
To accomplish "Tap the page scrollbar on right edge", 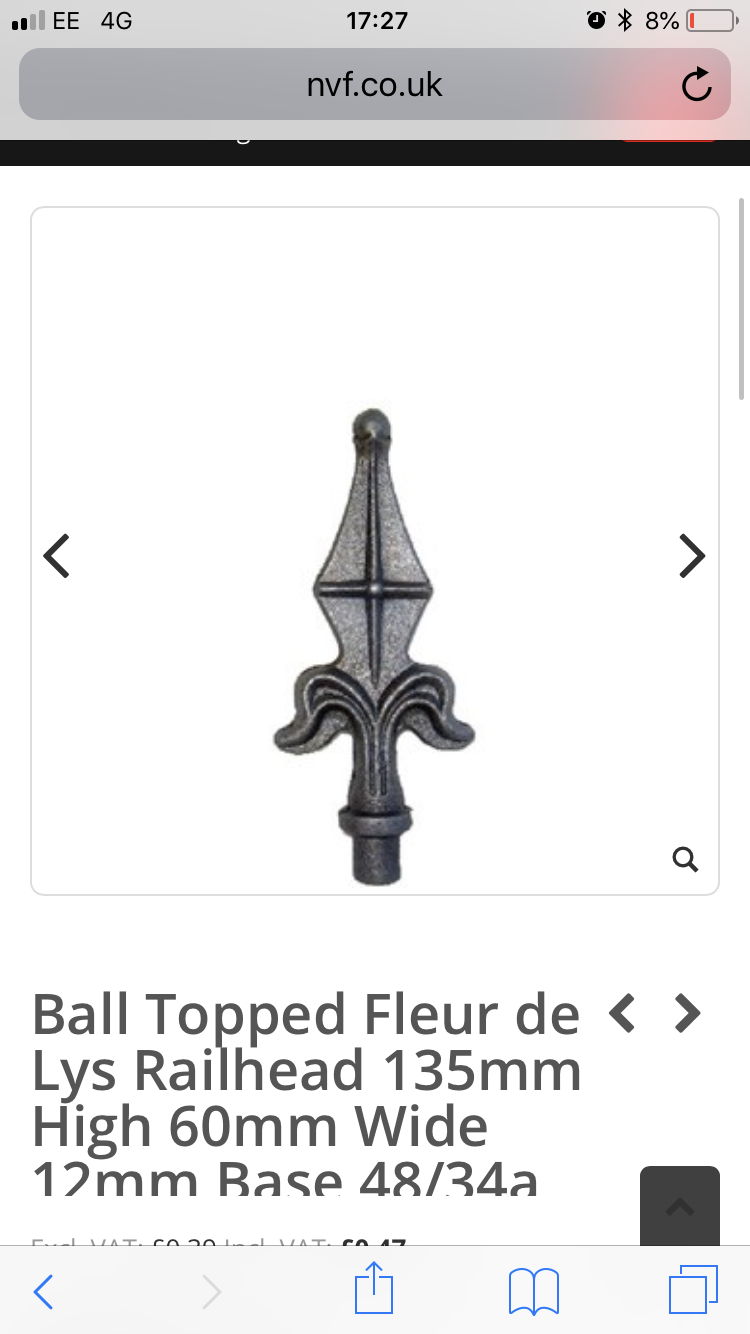I will 741,300.
